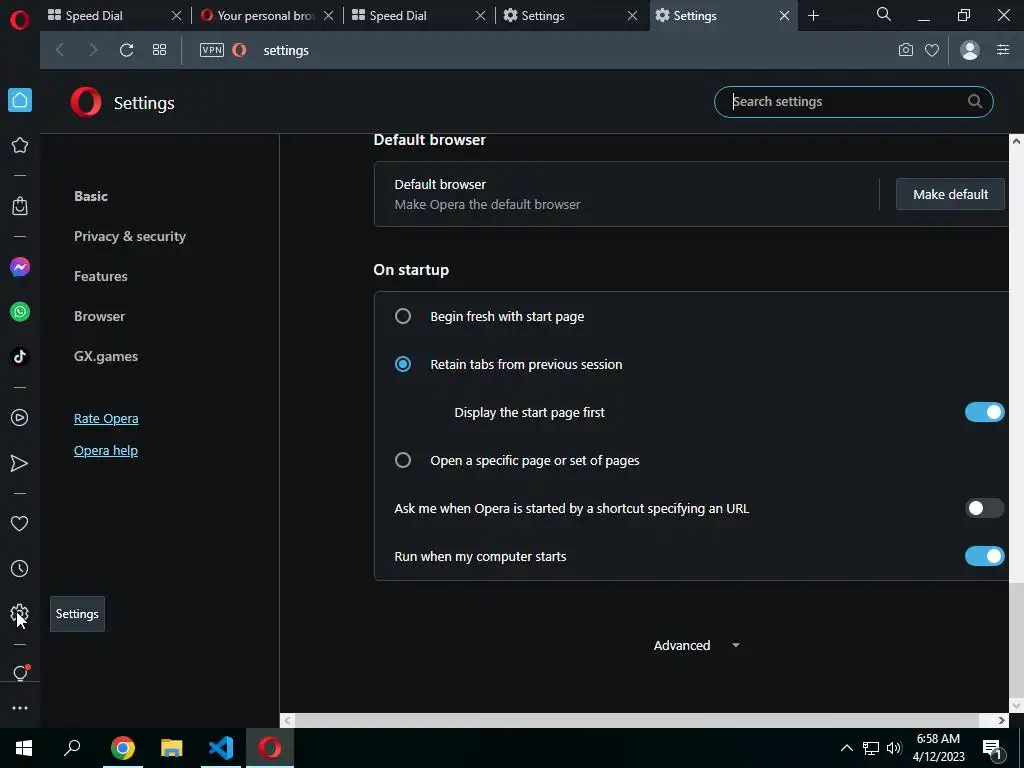The image size is (1024, 768).
Task: Open Basic settings category
Action: 91,196
